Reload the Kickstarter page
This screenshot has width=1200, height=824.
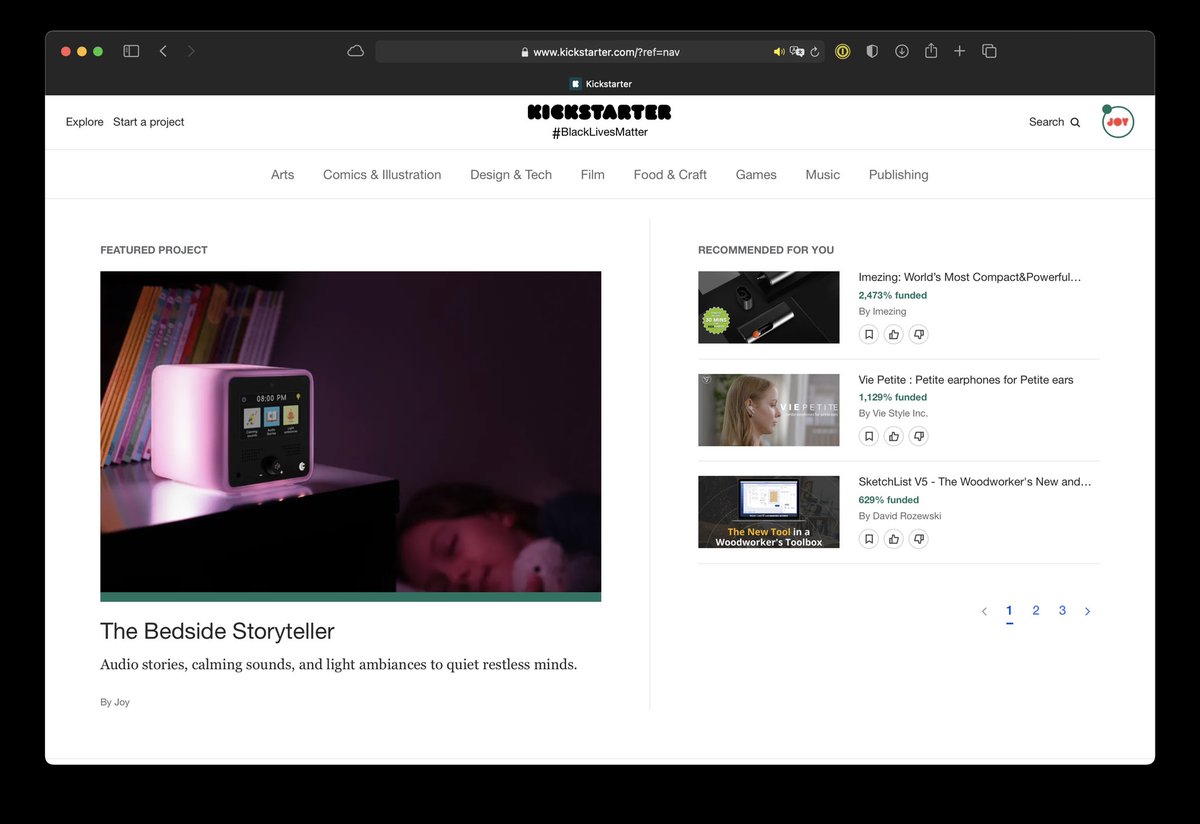pos(815,52)
